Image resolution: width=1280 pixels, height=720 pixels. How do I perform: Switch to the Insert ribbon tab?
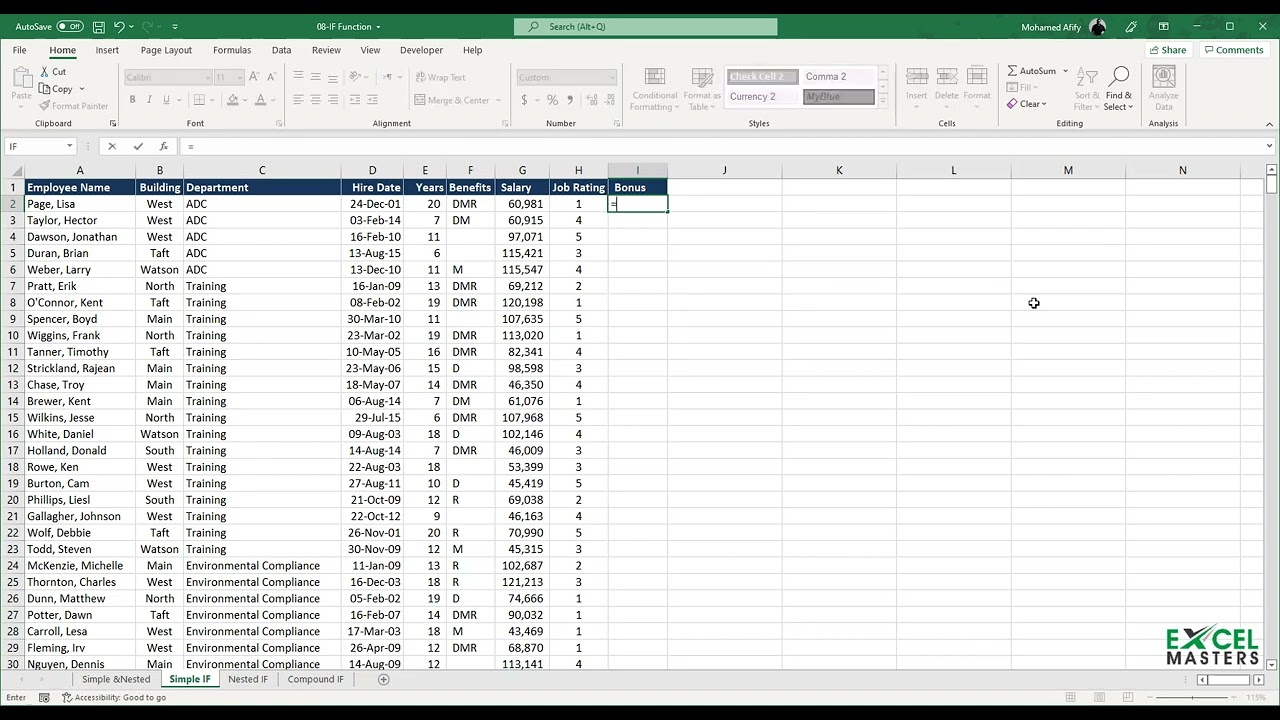(107, 50)
